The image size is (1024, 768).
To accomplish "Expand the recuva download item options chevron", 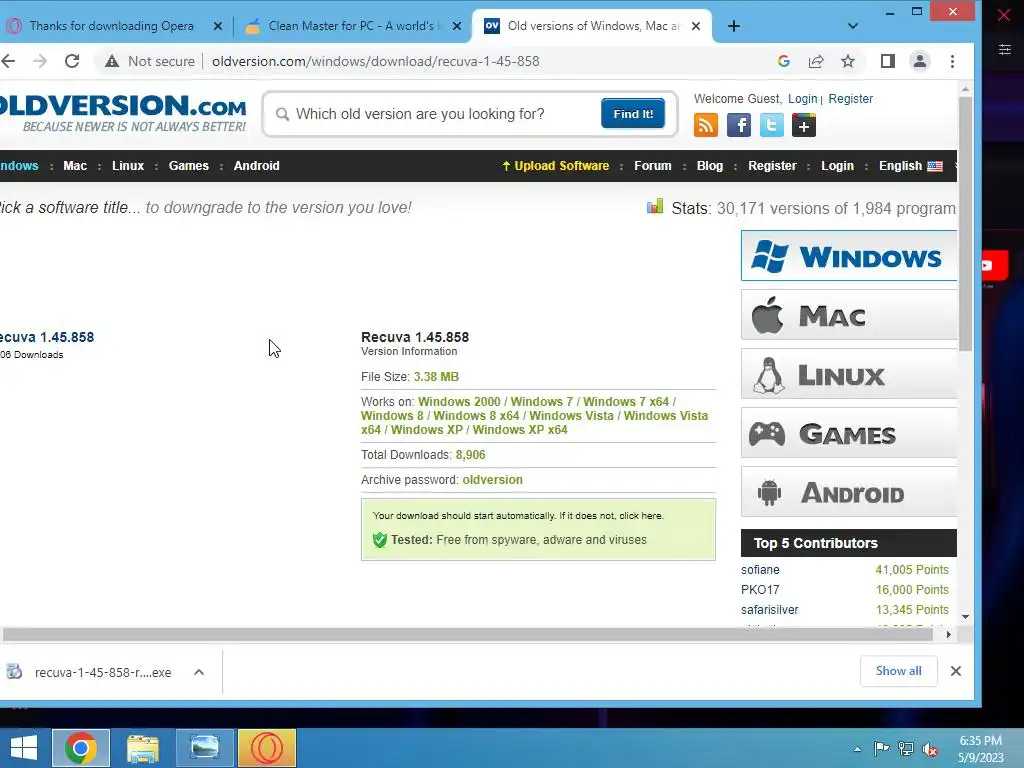I will coord(199,672).
